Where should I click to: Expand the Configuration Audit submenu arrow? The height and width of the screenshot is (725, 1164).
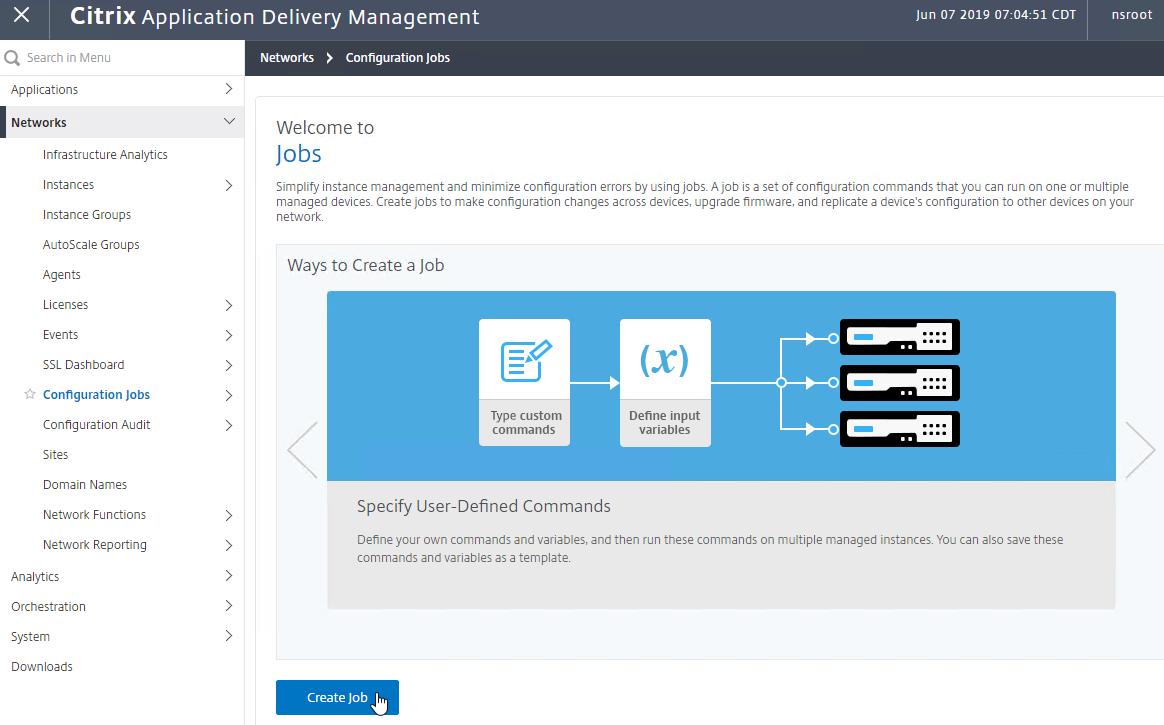(x=229, y=426)
